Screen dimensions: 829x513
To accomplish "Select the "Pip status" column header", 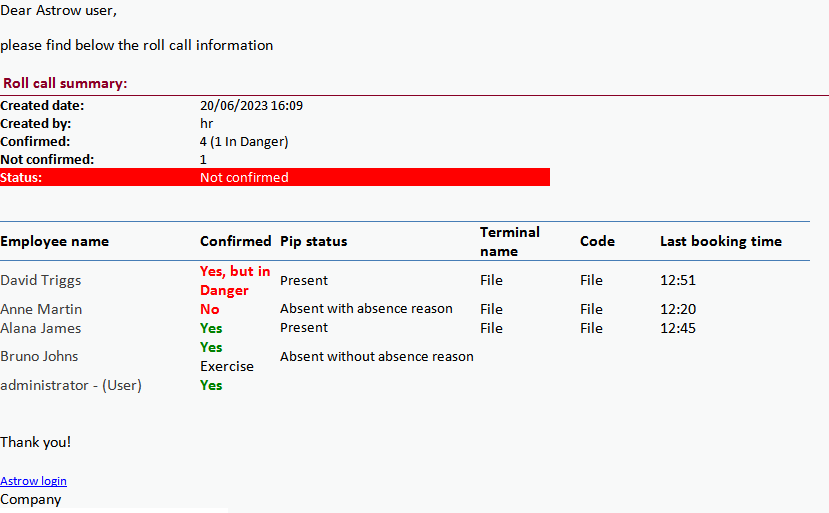I will tap(313, 241).
